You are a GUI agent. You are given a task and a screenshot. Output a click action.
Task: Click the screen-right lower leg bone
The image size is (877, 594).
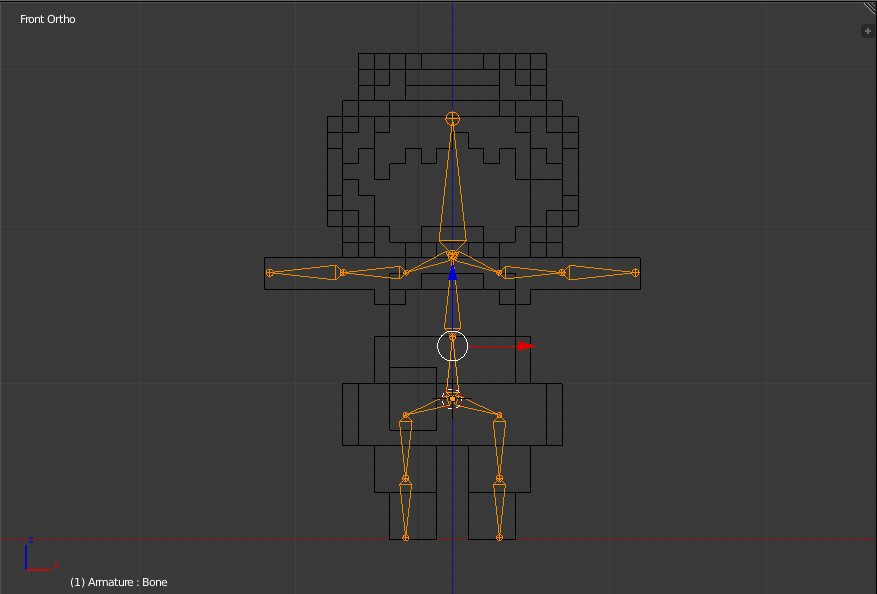pyautogui.click(x=499, y=509)
